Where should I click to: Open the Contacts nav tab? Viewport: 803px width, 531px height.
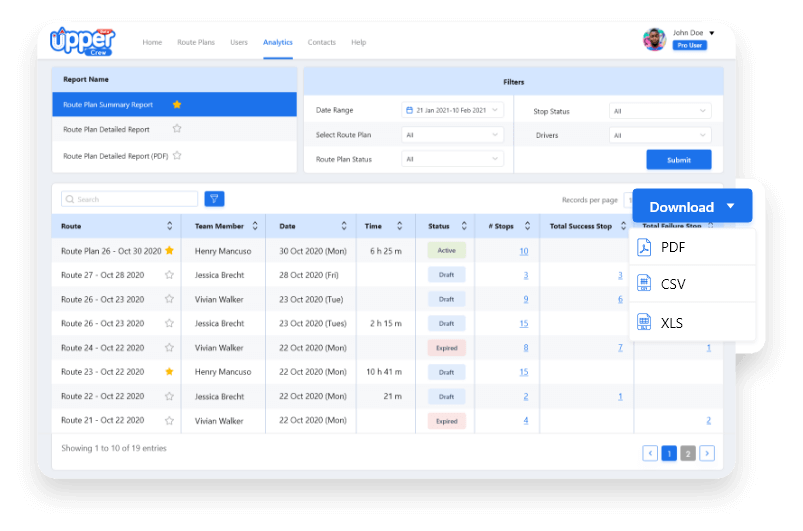point(322,43)
